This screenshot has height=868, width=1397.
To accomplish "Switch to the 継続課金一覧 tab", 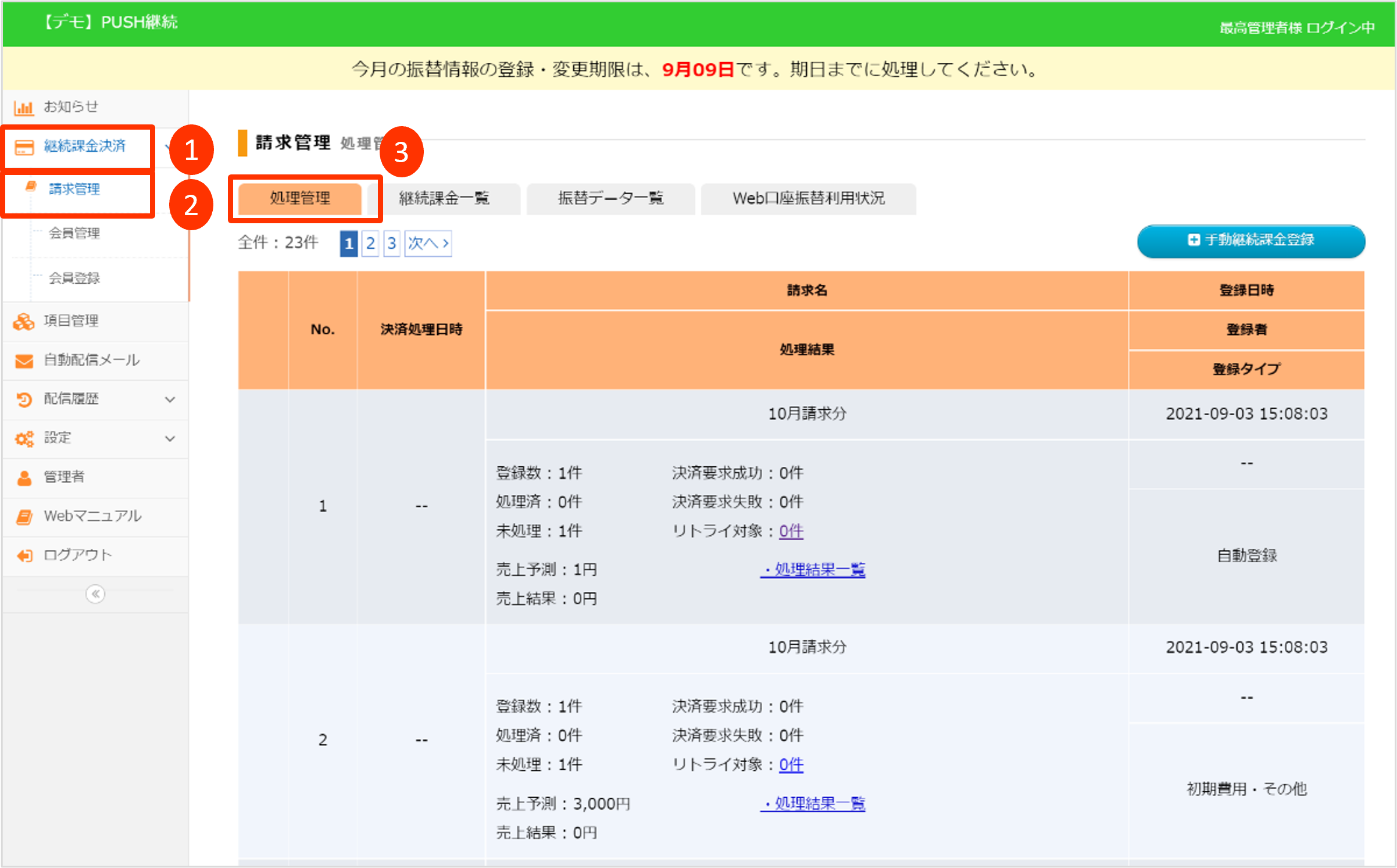I will click(x=444, y=198).
